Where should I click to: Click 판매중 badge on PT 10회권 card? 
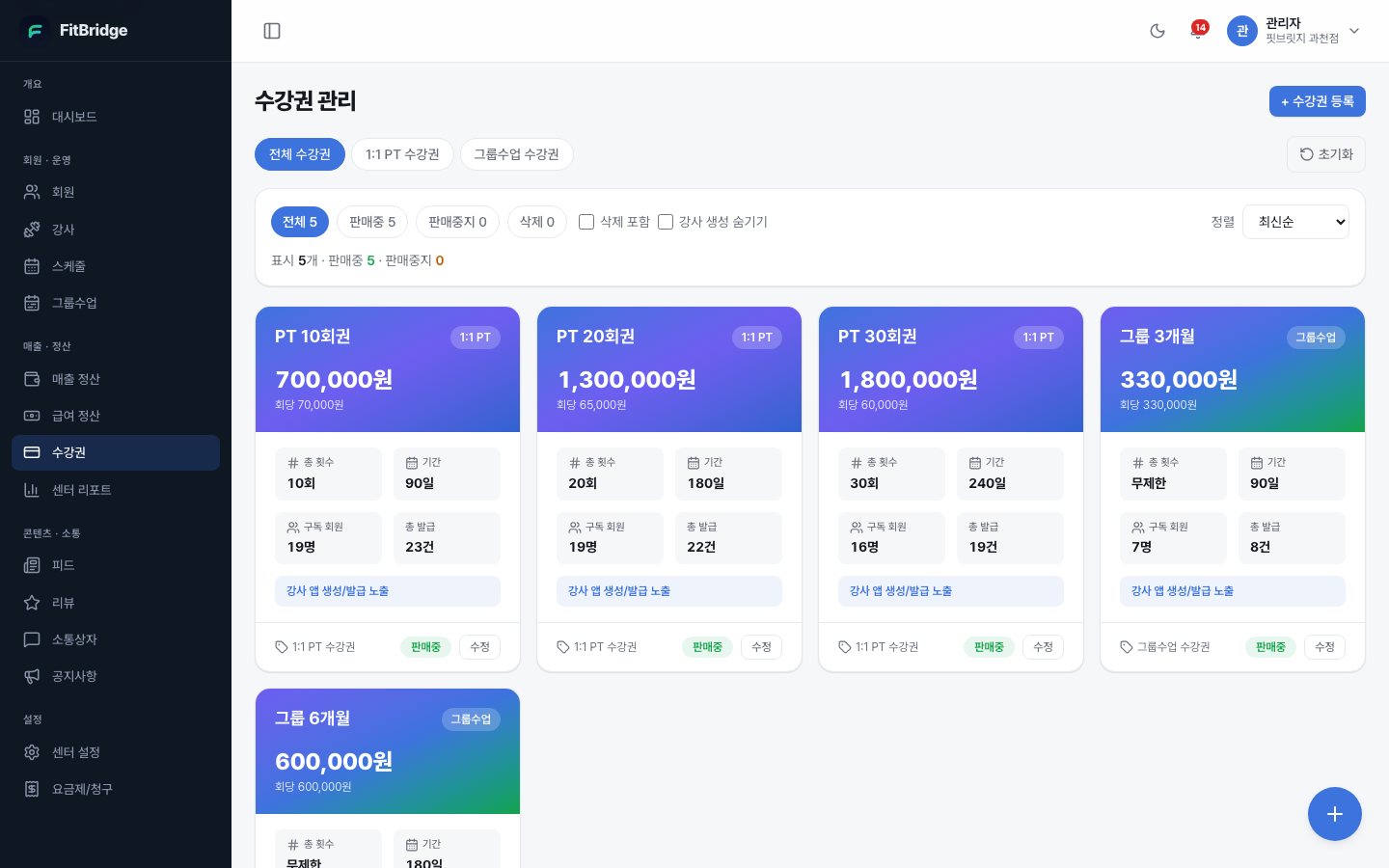425,647
